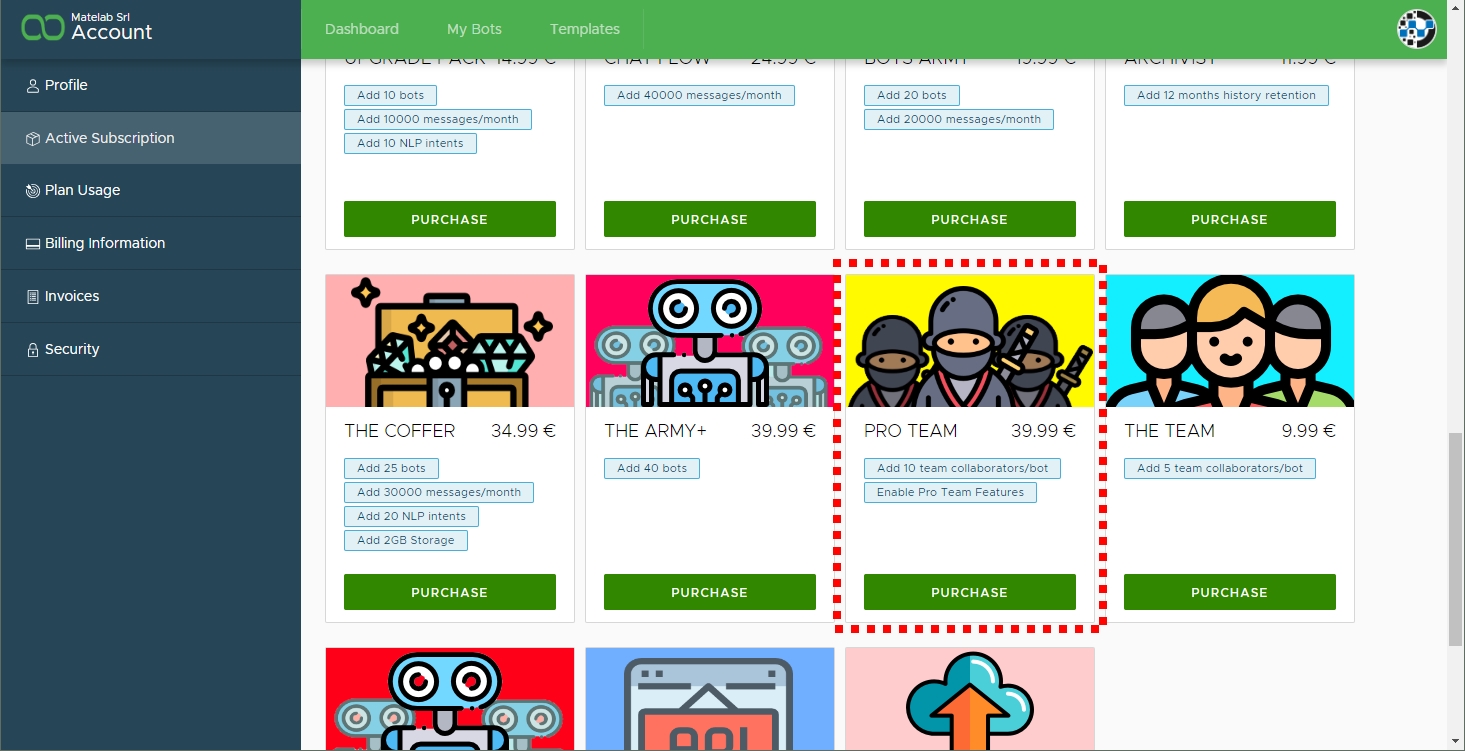Click the 'Enable Pro Team Features' tag
Image resolution: width=1465 pixels, height=751 pixels.
pos(950,492)
